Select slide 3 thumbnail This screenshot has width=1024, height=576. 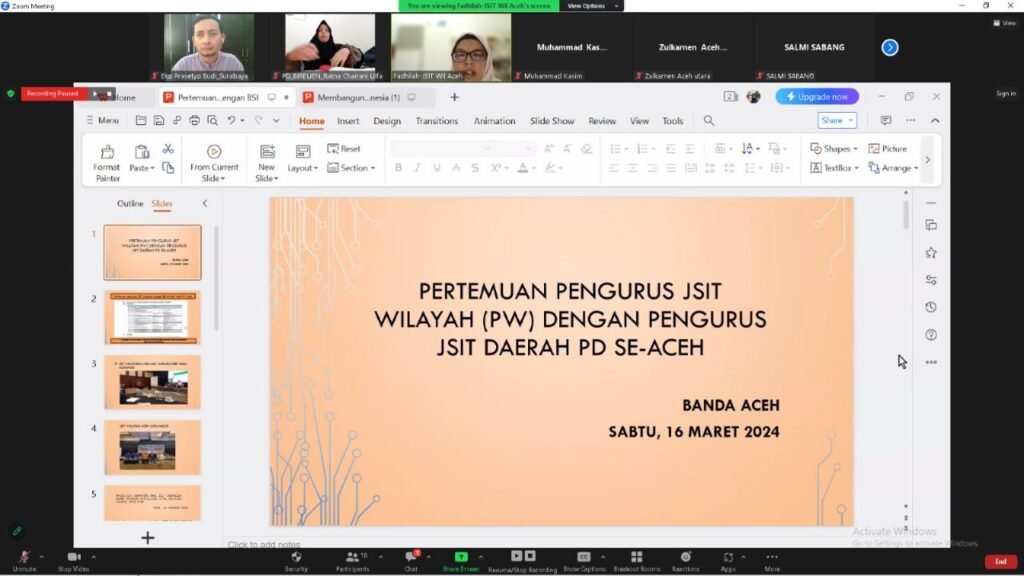tap(153, 383)
